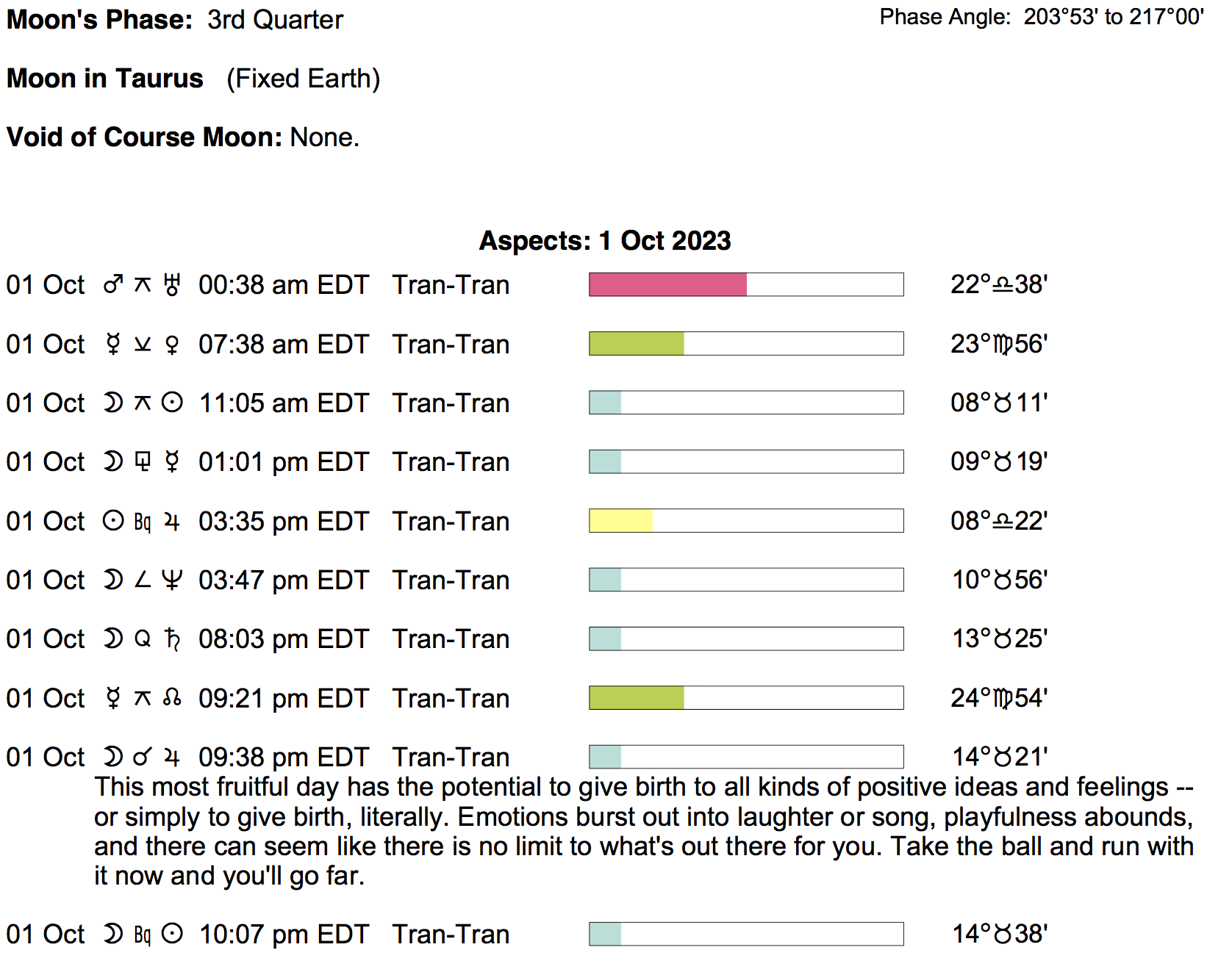Click the yellow strength bar for Sun-Jupiter aspect
Viewport: 1232px width, 961px height.
[x=620, y=521]
